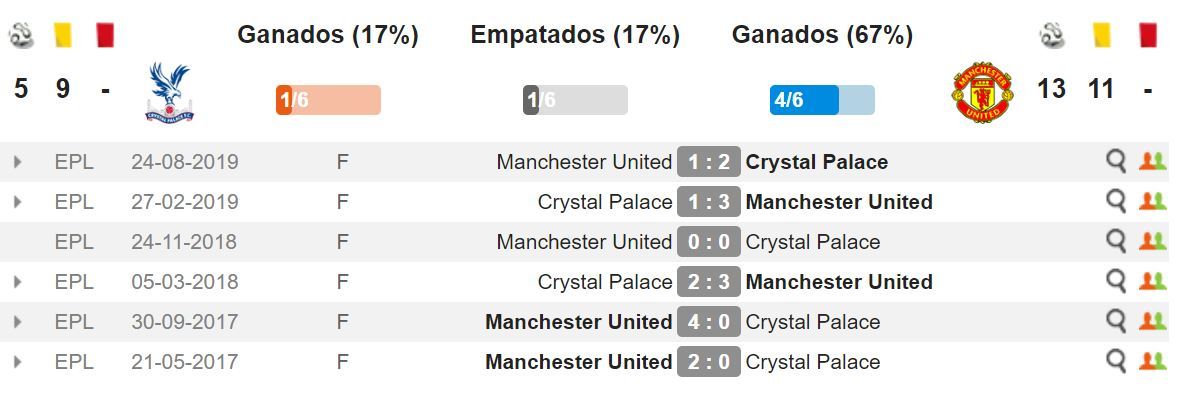Click the blue 4/6 wins bar
The height and width of the screenshot is (410, 1185).
[x=822, y=100]
